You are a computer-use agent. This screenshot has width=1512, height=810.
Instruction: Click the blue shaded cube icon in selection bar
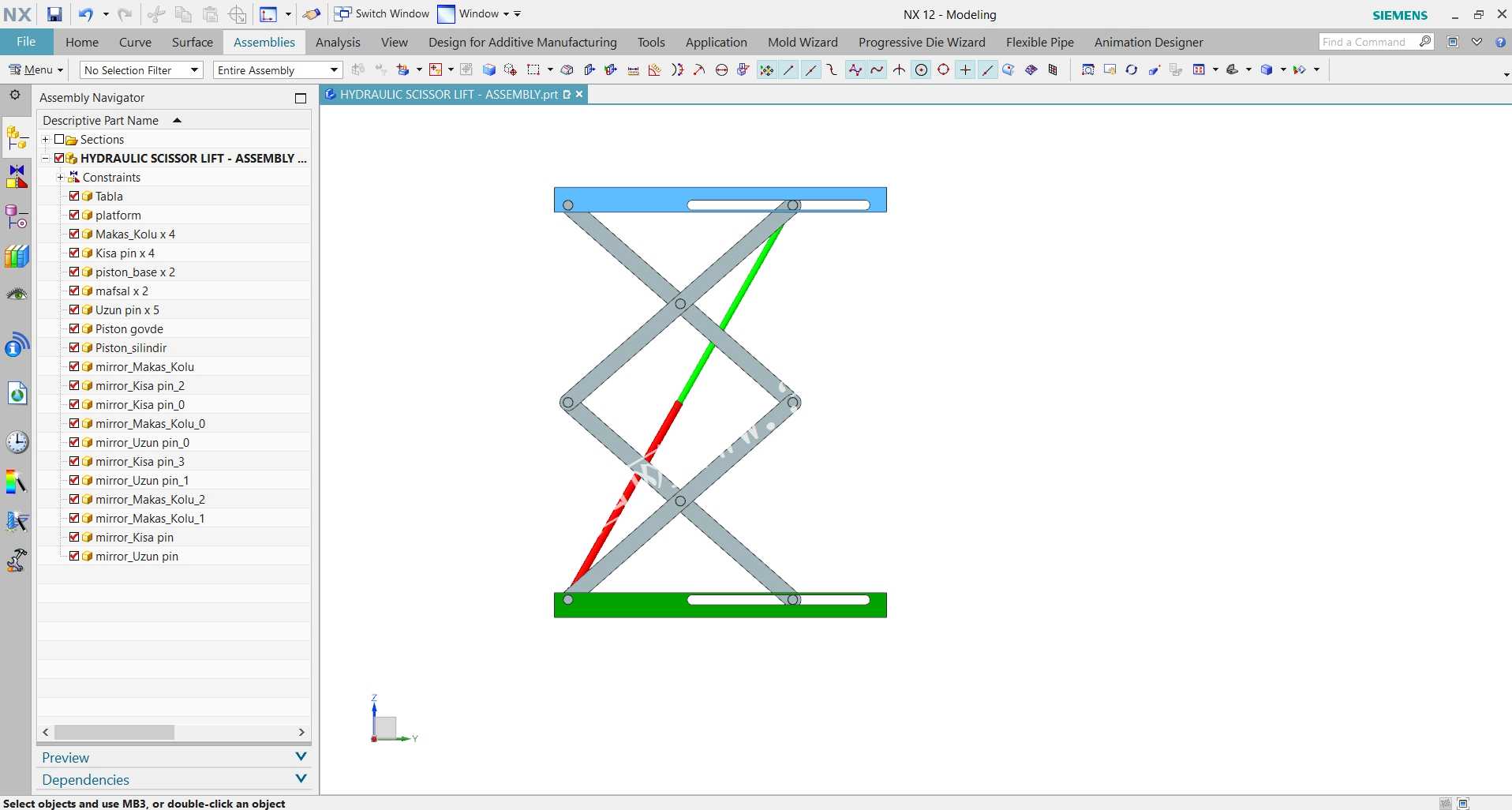point(488,70)
